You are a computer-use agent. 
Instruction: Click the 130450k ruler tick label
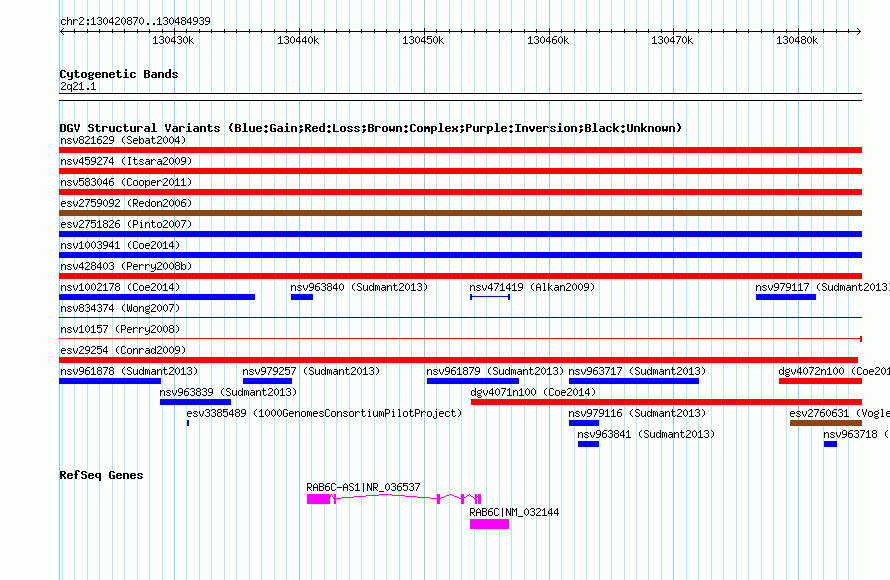[x=423, y=40]
